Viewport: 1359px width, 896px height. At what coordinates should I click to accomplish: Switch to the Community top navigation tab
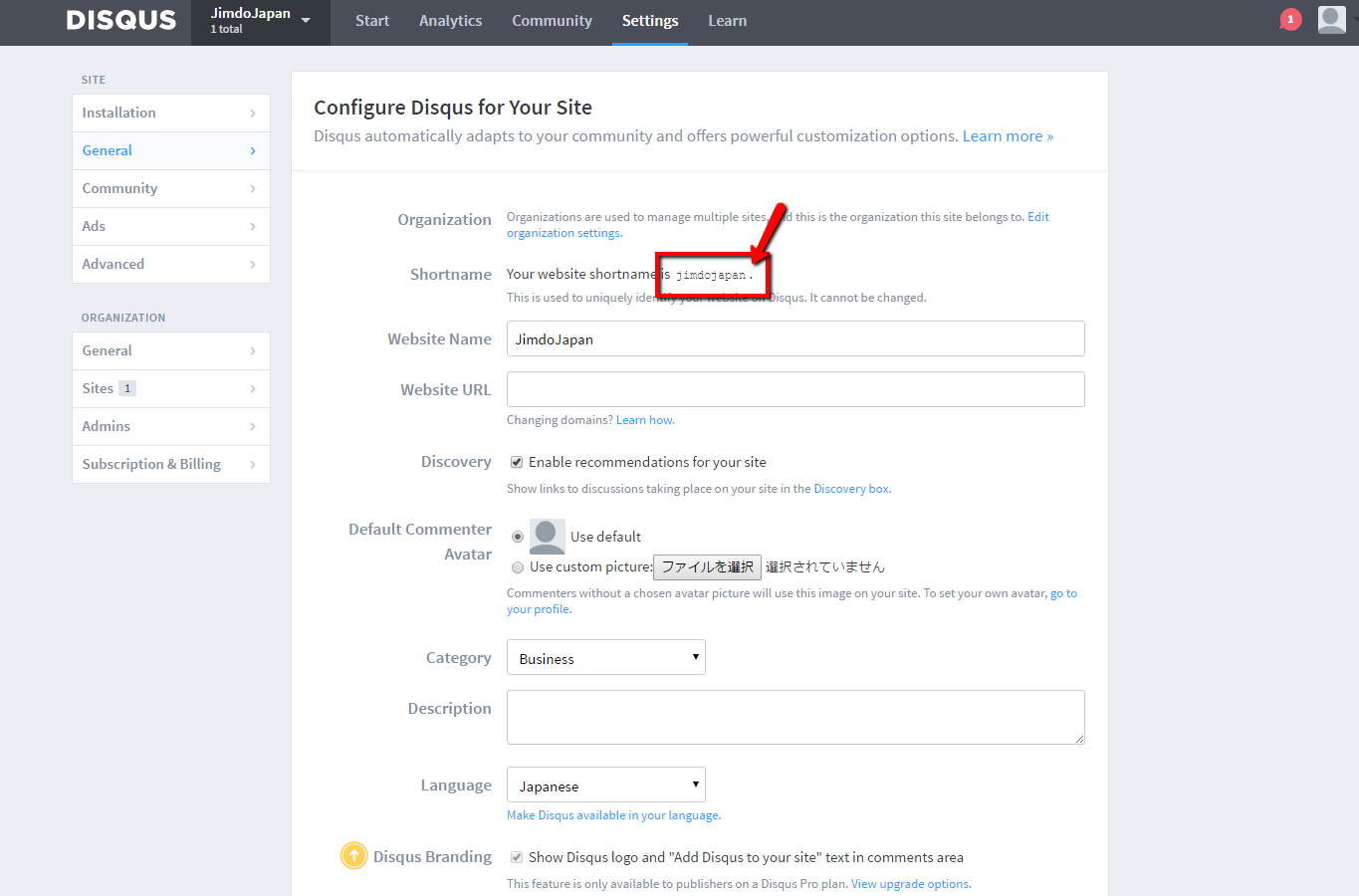[x=552, y=21]
